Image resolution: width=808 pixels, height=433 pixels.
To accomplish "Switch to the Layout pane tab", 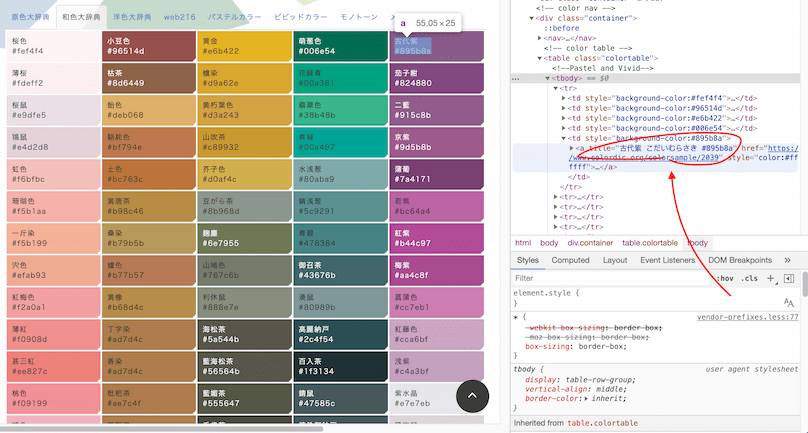I will coord(615,260).
